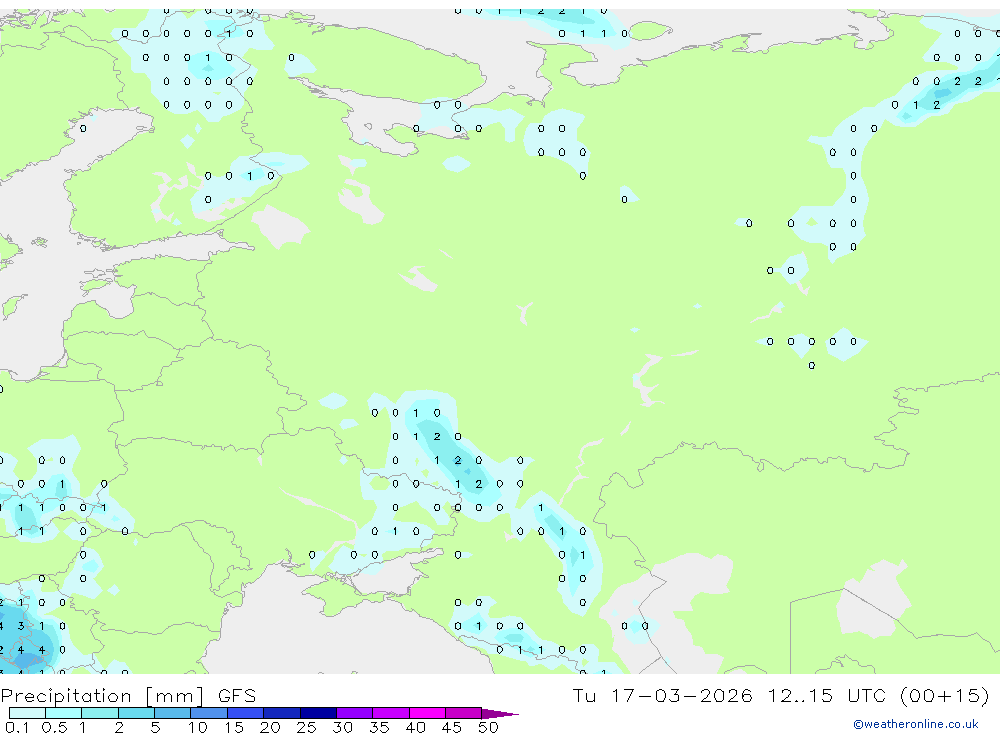
Task: Select the 40–45 mm magenta legend swatch
Action: click(427, 713)
